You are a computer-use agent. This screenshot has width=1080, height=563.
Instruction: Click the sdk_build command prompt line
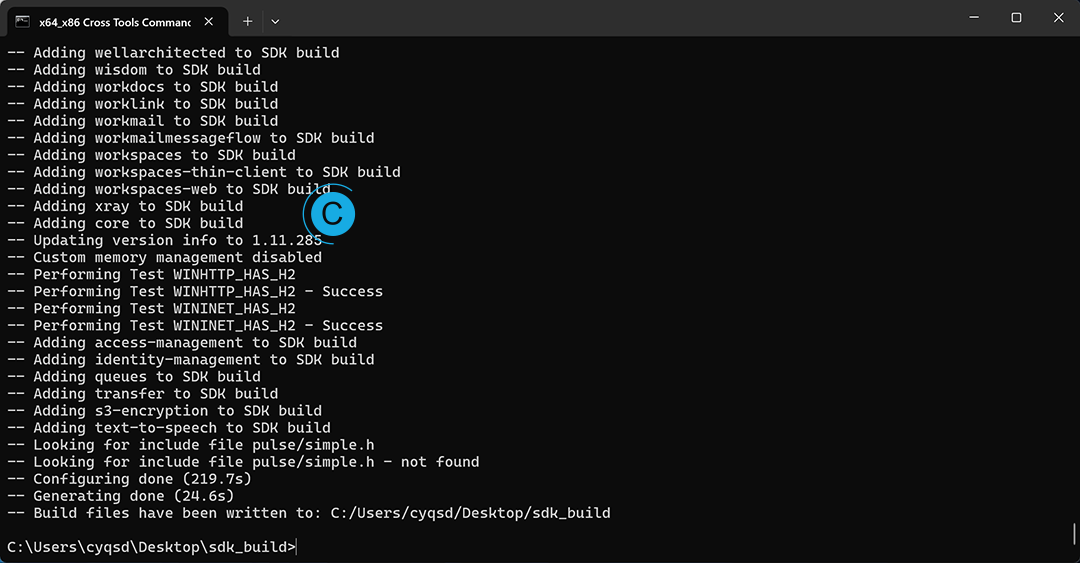point(151,547)
